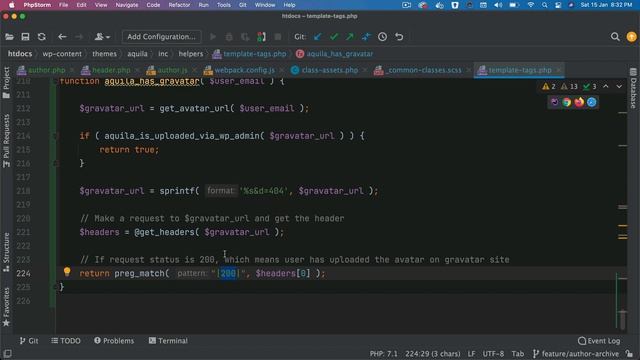Open the Pull Requests tool window
This screenshot has width=640, height=360.
click(x=6, y=141)
